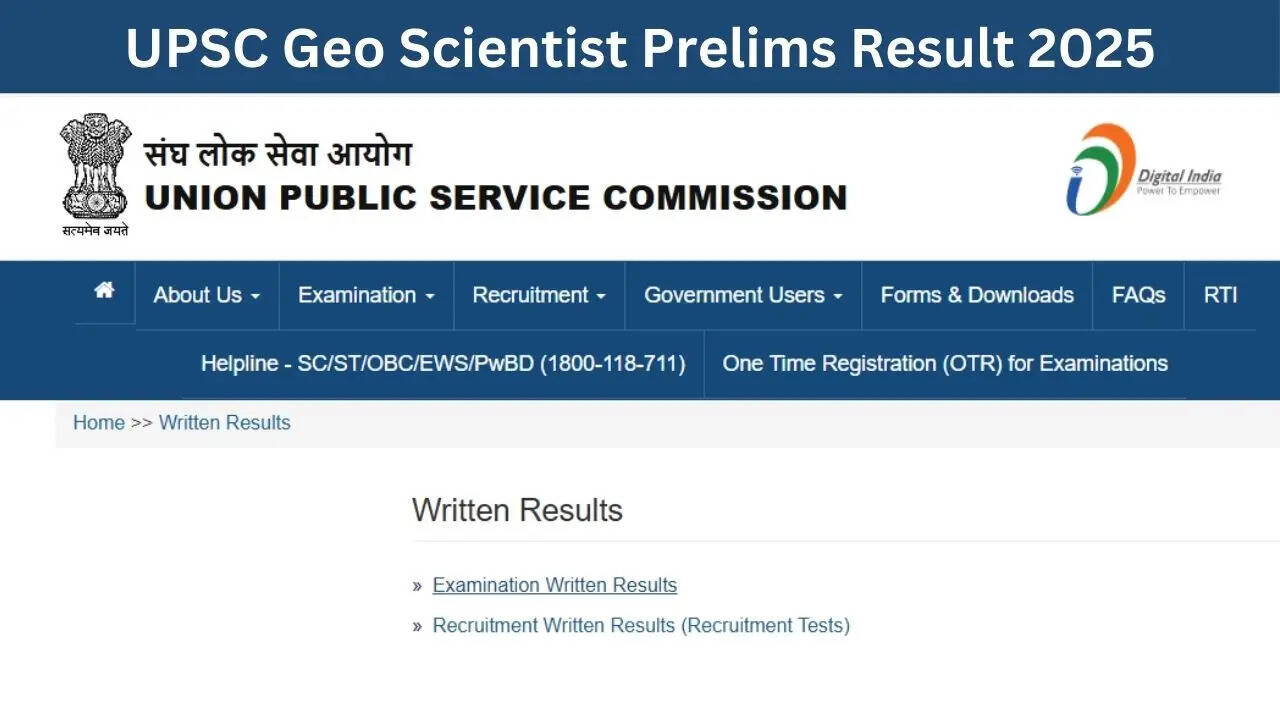
Task: Click the UPSC Geo Scientist Prelims Result banner
Action: [640, 47]
